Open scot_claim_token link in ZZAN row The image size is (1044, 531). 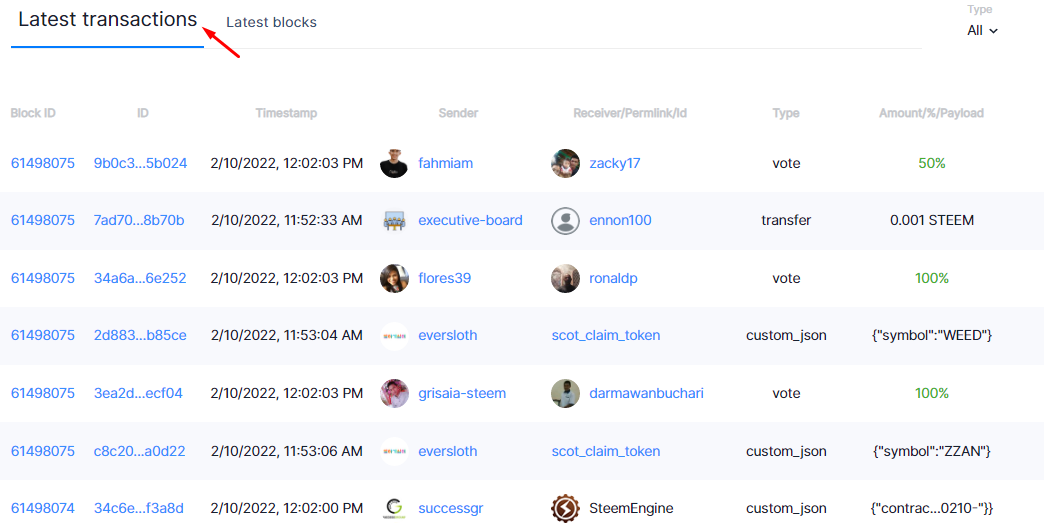click(606, 451)
